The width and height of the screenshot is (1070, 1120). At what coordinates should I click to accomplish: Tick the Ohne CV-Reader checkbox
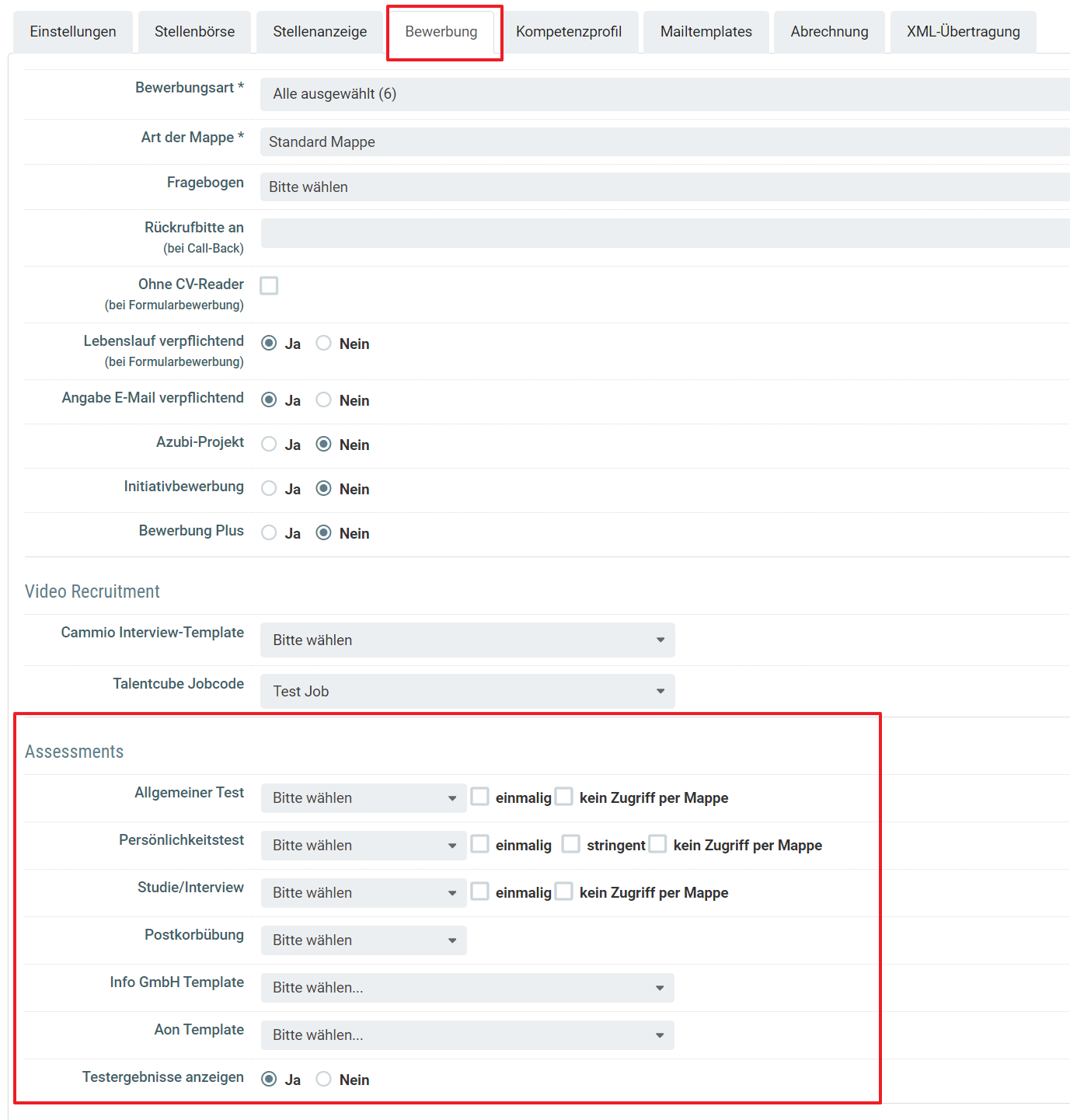tap(269, 285)
